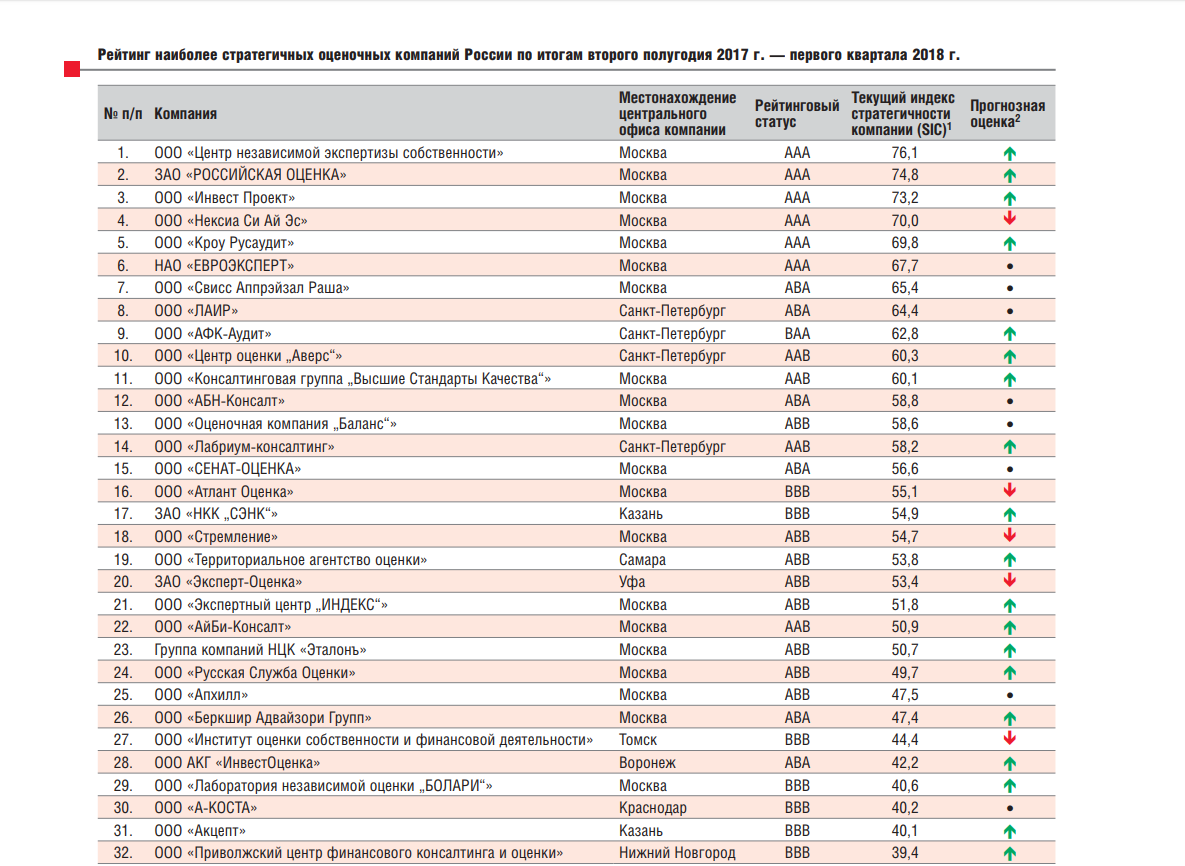Click the city Томск
The width and height of the screenshot is (1185, 866).
click(638, 740)
